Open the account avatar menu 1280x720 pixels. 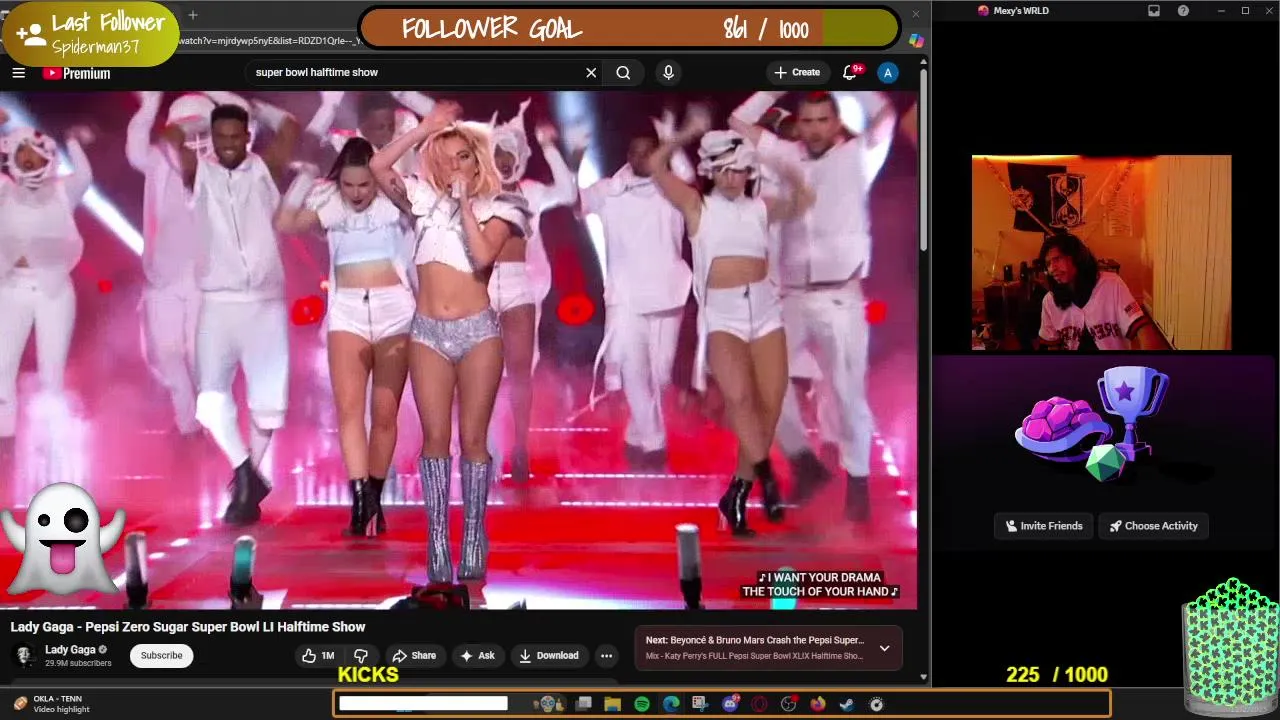coord(887,72)
